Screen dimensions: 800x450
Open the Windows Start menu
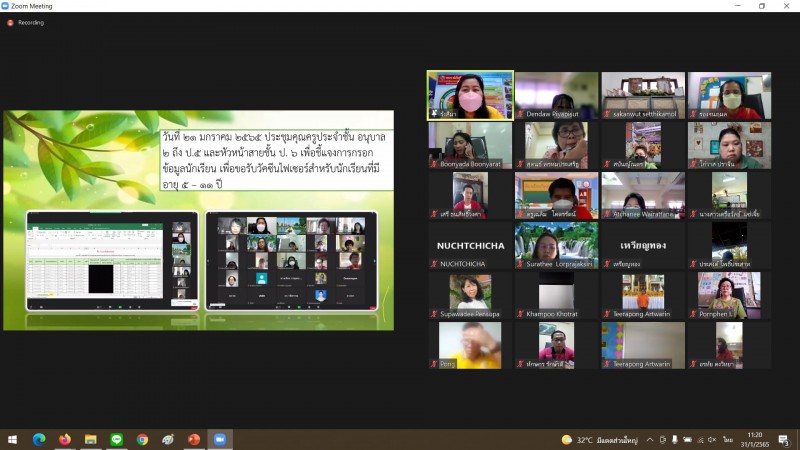pos(12,439)
